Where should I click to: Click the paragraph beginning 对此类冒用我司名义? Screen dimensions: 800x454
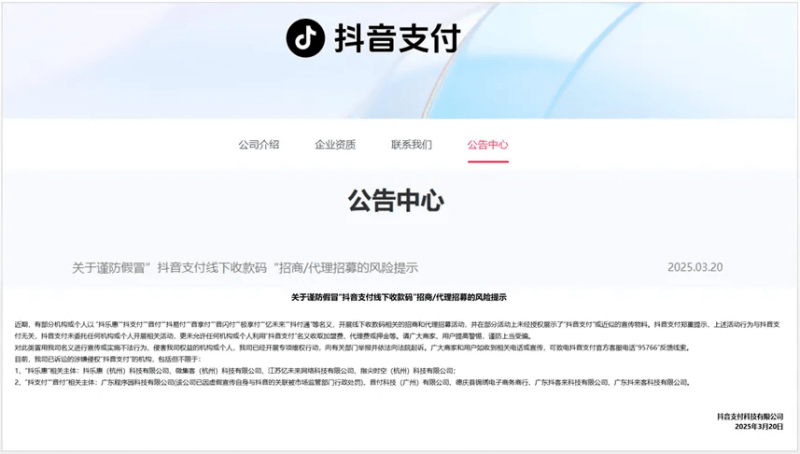pyautogui.click(x=353, y=348)
